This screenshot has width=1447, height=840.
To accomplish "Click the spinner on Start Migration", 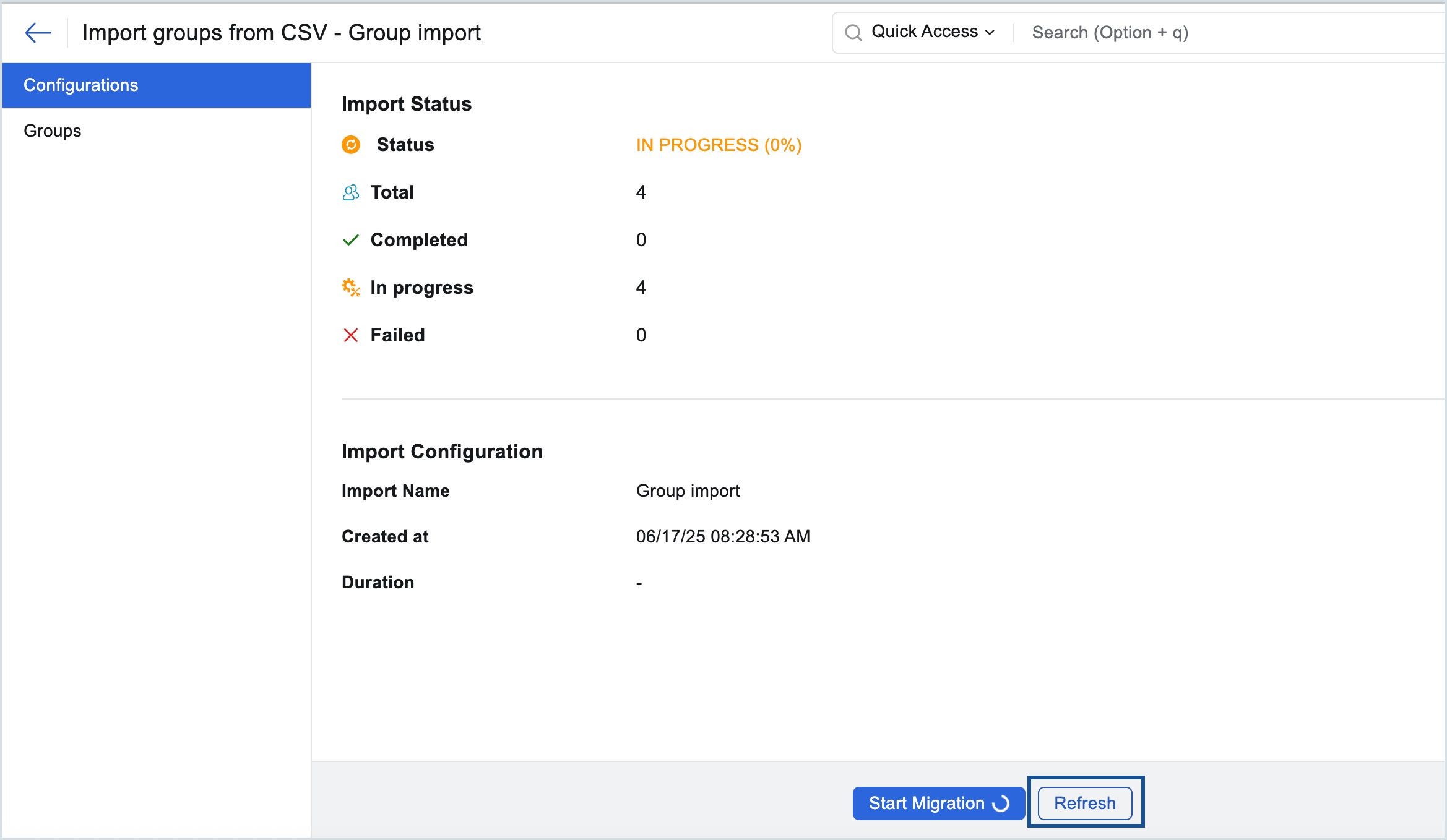I will point(1001,804).
